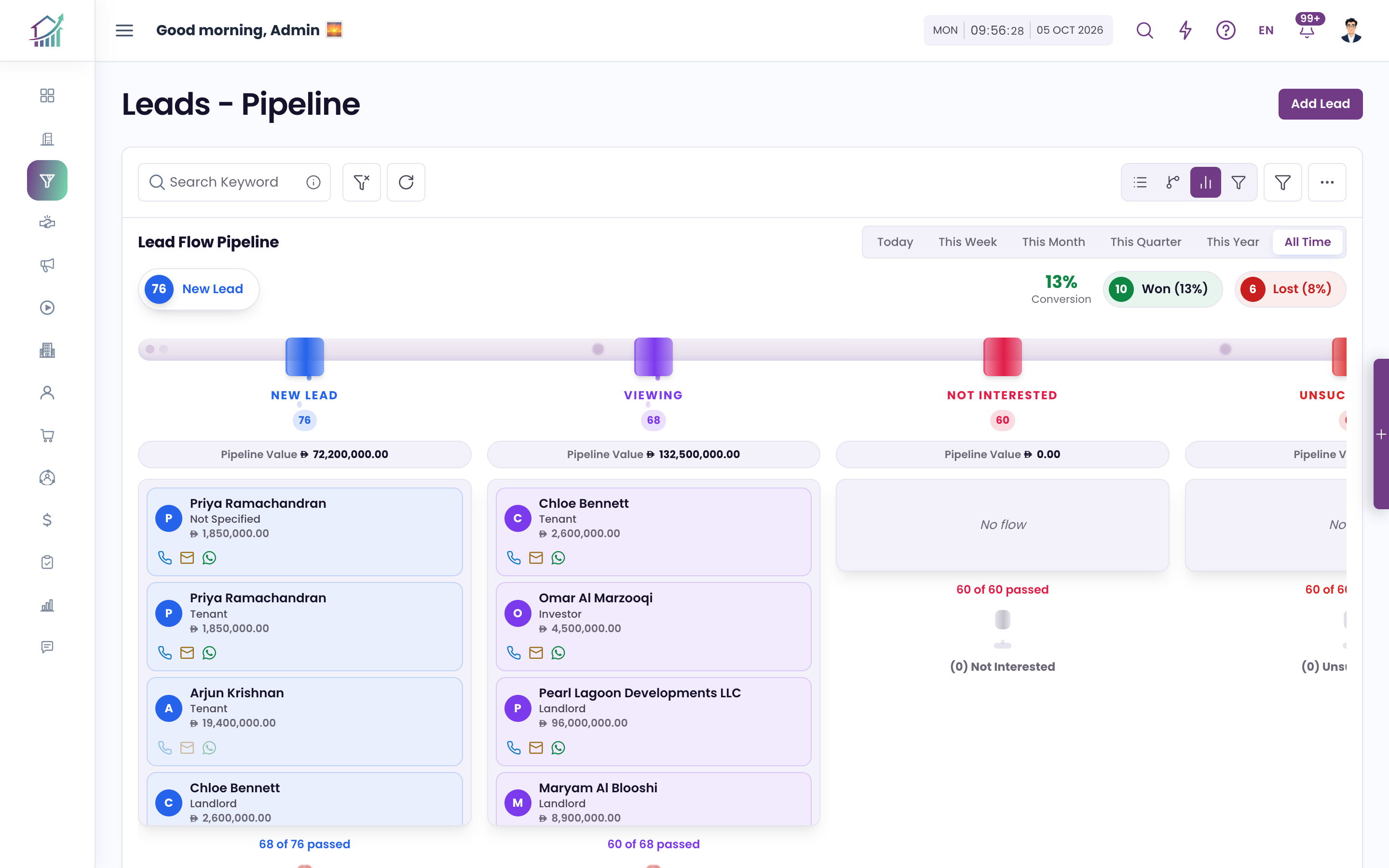Open the admin profile avatar

tap(1351, 30)
